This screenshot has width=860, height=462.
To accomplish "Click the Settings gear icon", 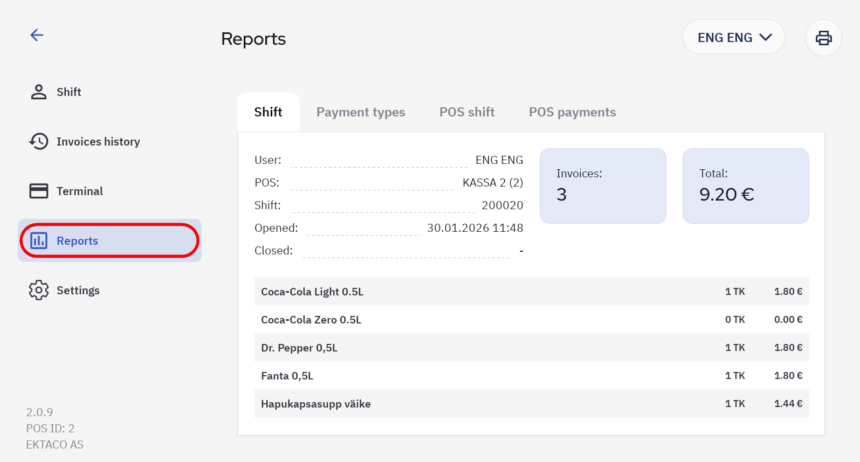I will coord(39,290).
